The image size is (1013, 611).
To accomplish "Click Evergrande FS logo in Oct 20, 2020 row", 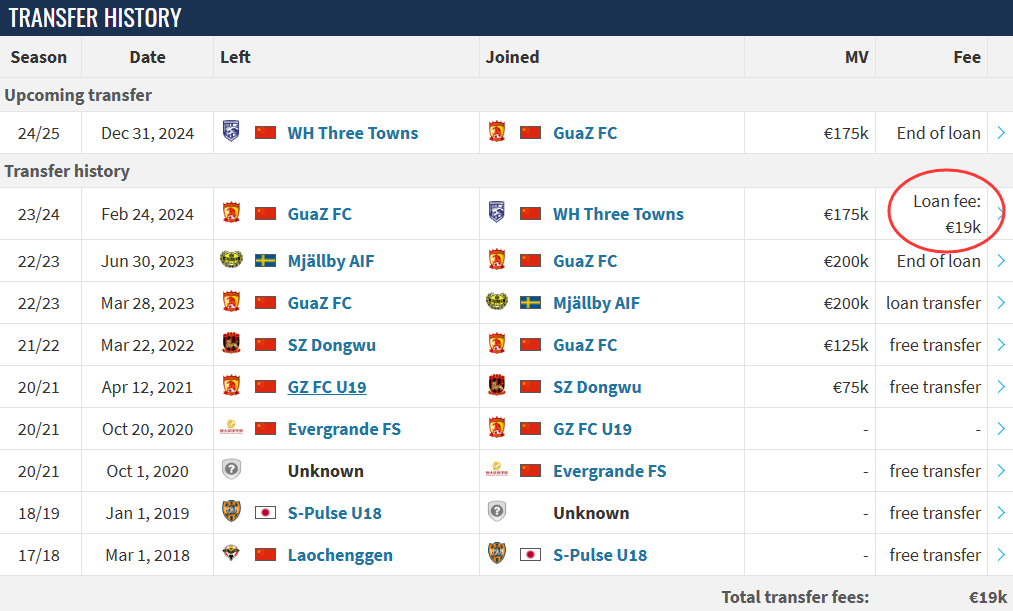I will (231, 428).
